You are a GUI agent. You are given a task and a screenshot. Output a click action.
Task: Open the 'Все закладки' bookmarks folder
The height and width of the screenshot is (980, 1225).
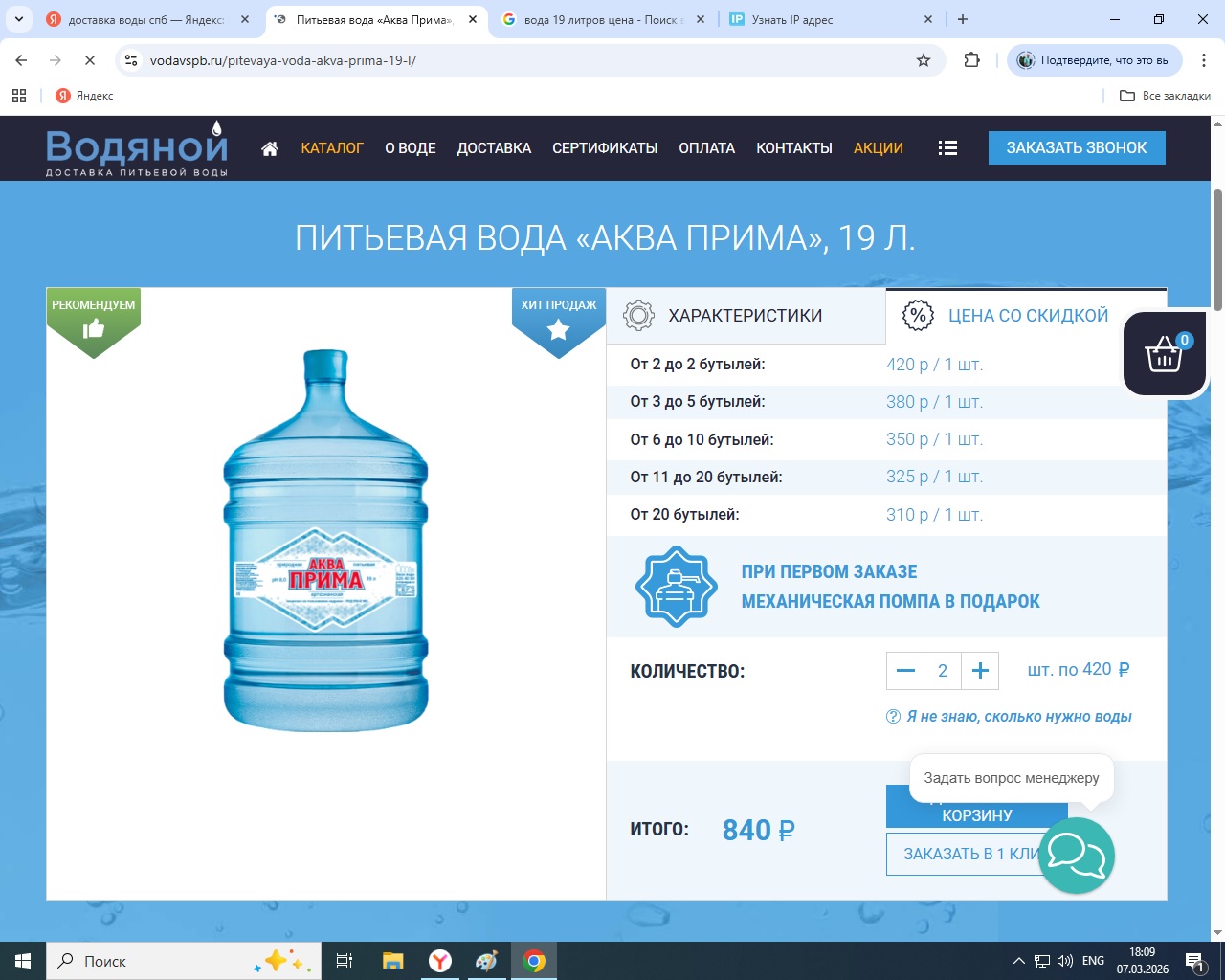1165,96
